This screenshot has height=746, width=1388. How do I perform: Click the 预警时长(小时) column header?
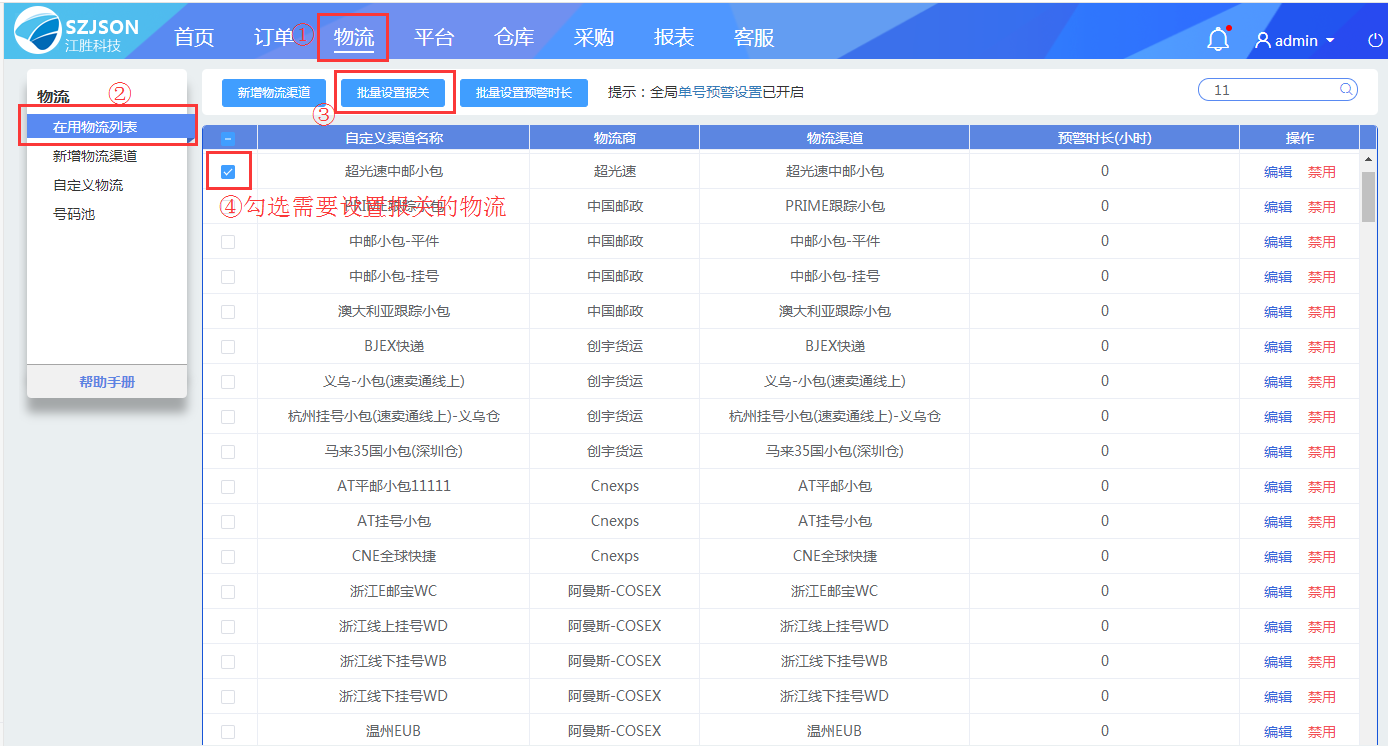pos(1105,138)
